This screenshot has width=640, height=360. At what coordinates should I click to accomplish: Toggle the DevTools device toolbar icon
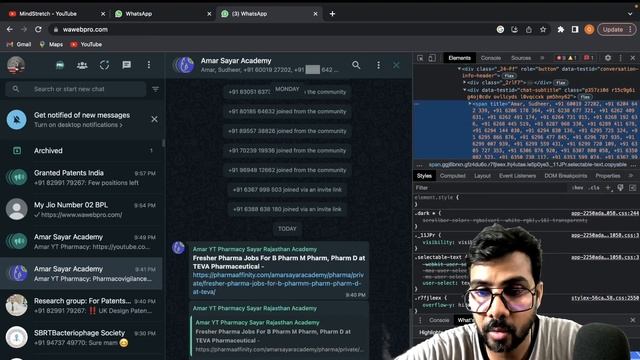pyautogui.click(x=432, y=58)
